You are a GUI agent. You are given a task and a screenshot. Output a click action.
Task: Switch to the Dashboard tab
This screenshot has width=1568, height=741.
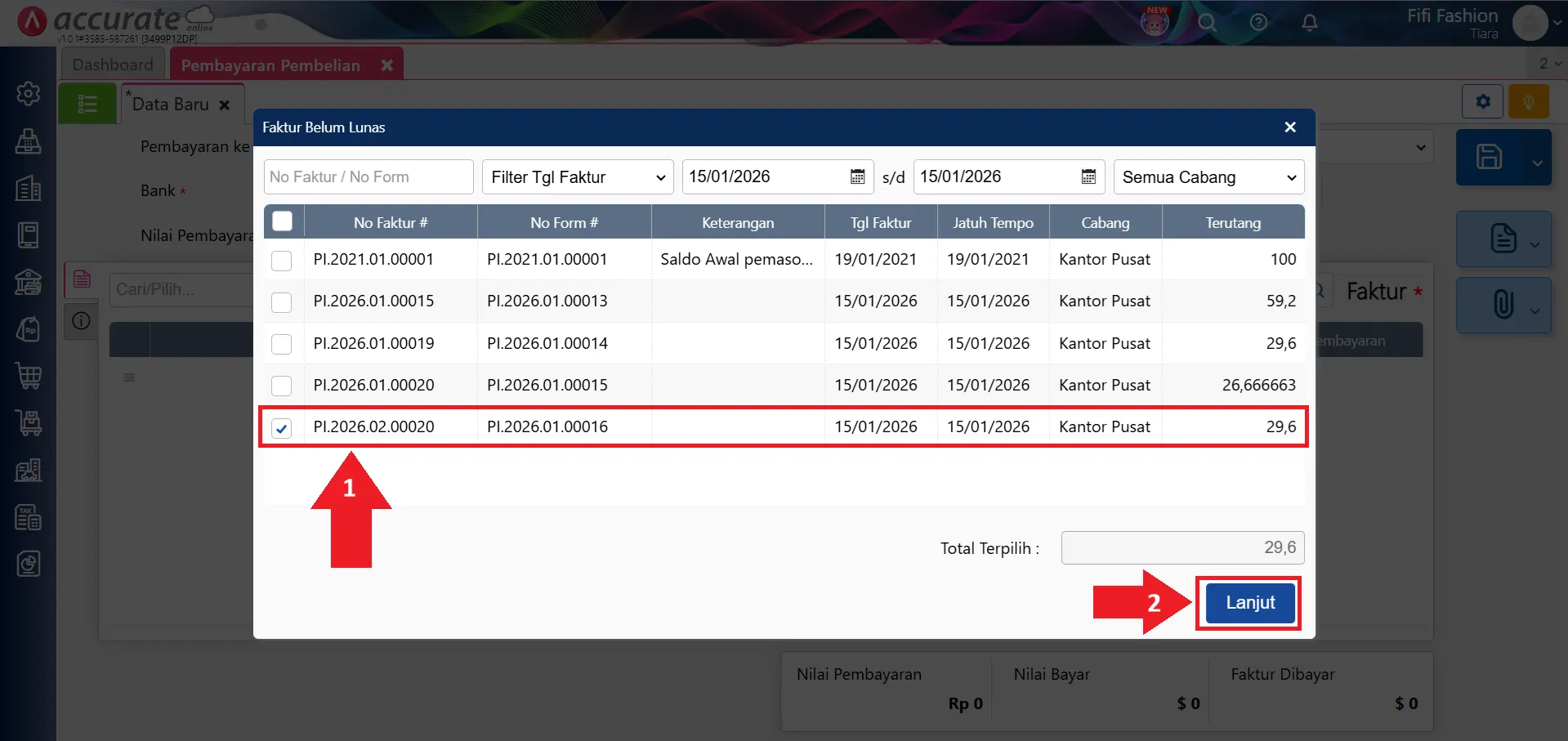113,65
